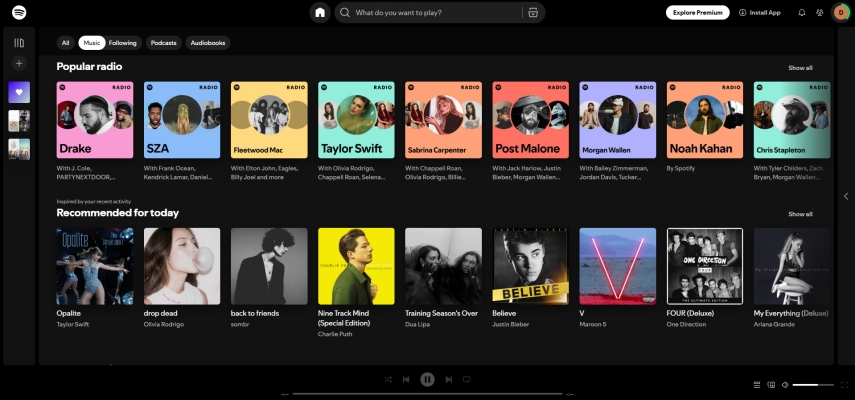Click artist name Olivia Rodrigo under drop dead
The width and height of the screenshot is (855, 400).
[x=164, y=324]
